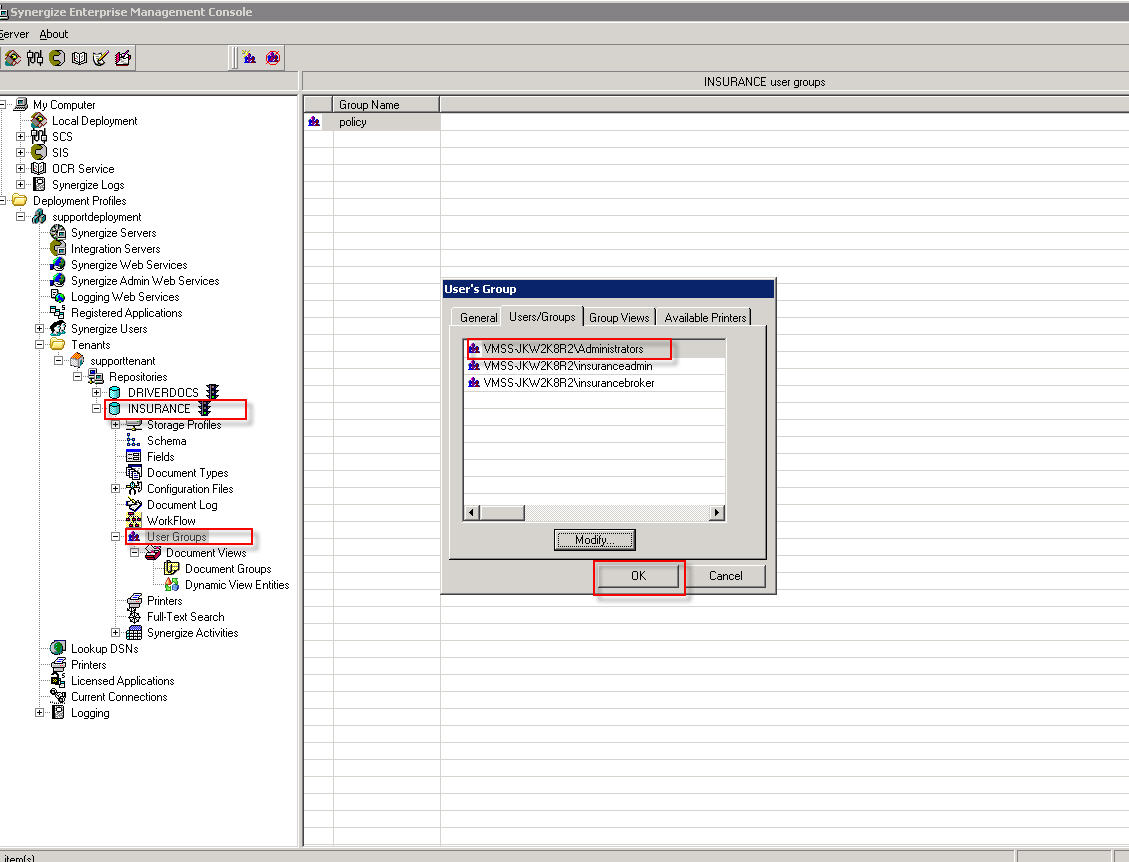Viewport: 1129px width, 862px height.
Task: Open the Available Printers tab
Action: tap(705, 318)
